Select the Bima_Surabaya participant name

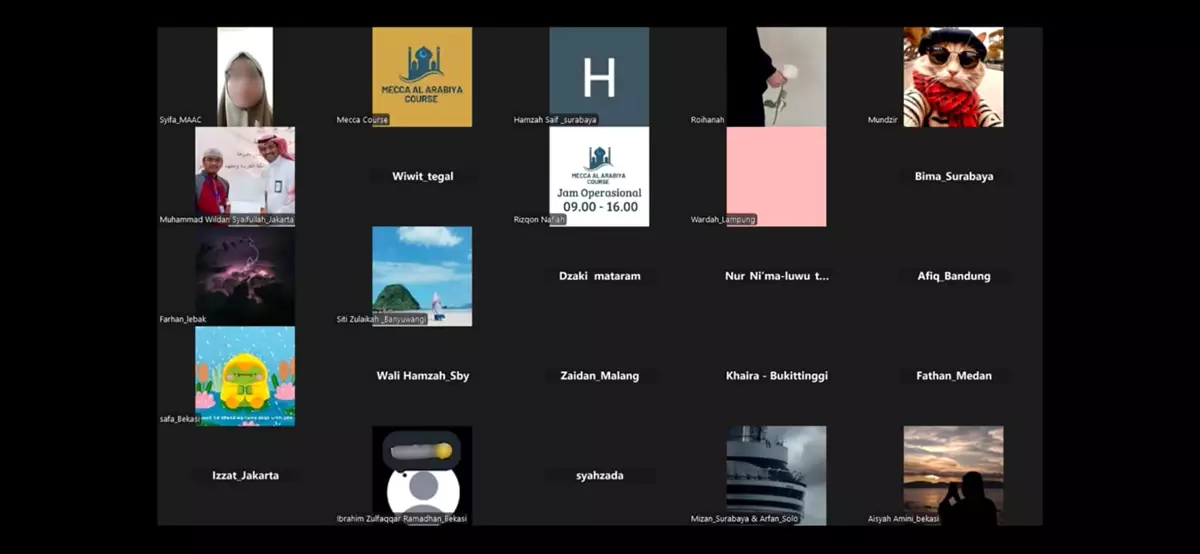tap(953, 176)
